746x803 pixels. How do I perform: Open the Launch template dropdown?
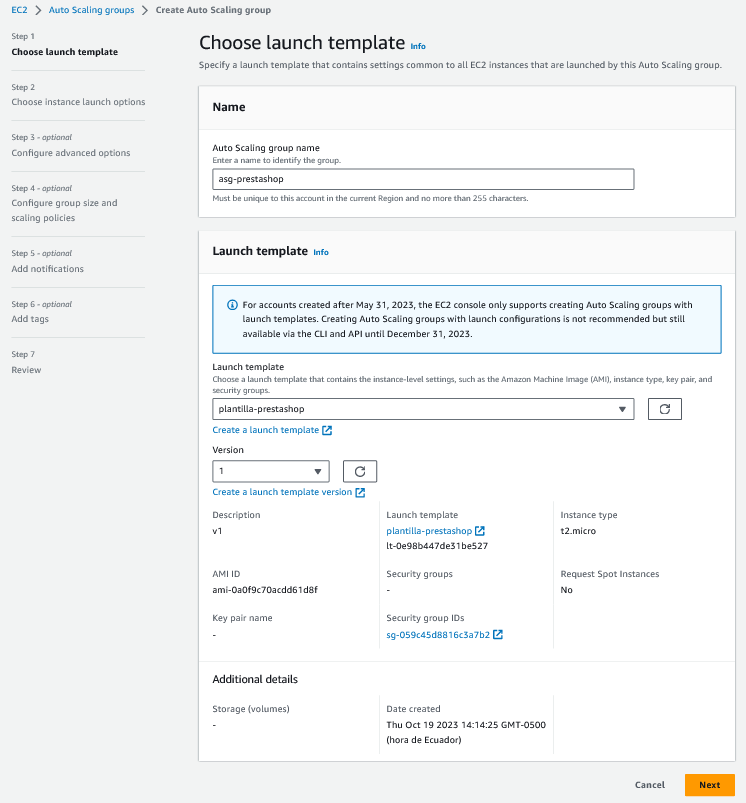pyautogui.click(x=423, y=409)
